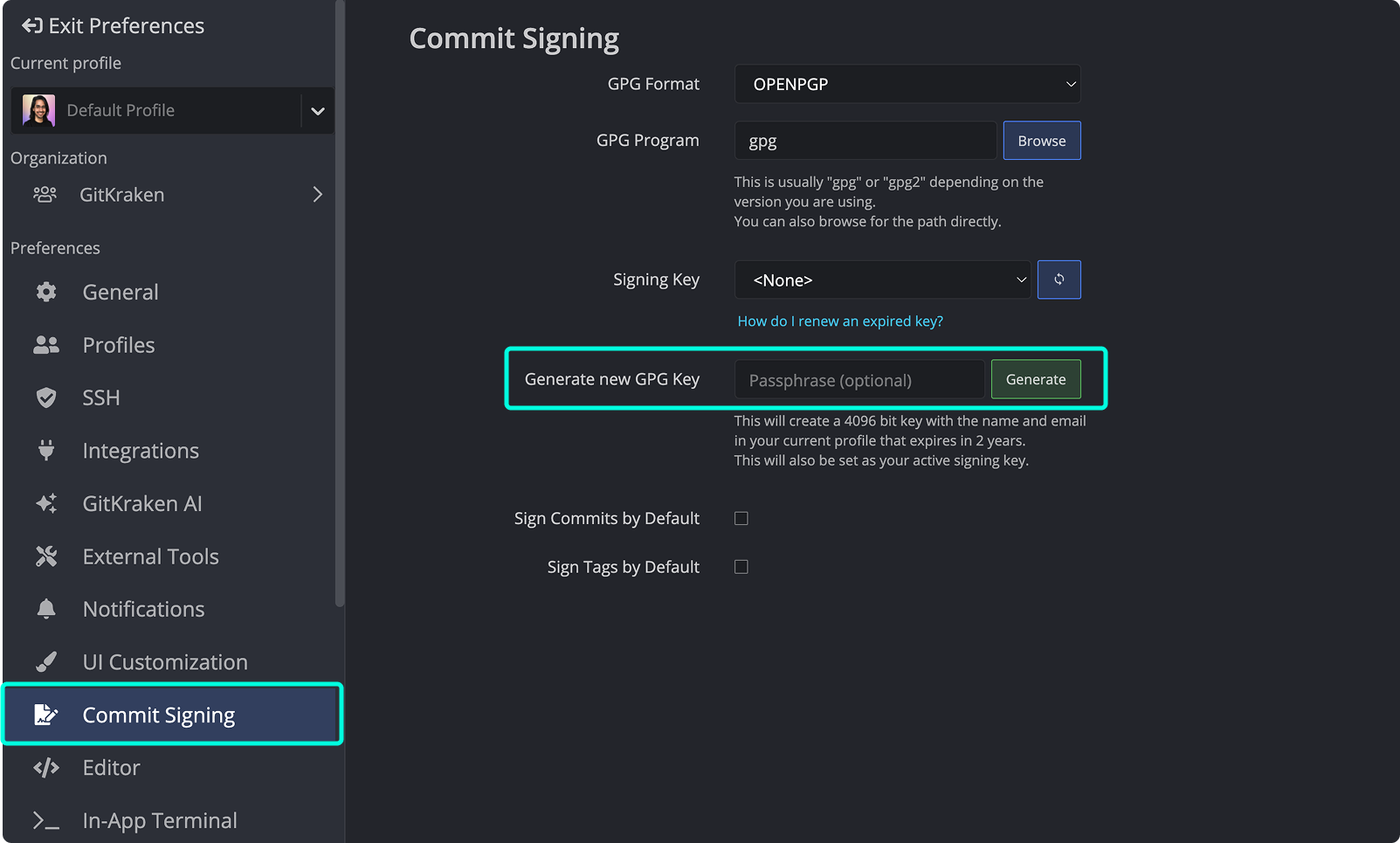Switch to the Editor preferences section
The image size is (1400, 843).
(x=110, y=767)
